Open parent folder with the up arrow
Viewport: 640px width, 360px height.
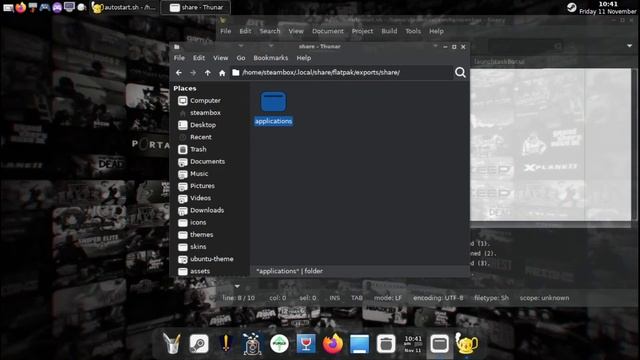pyautogui.click(x=208, y=73)
